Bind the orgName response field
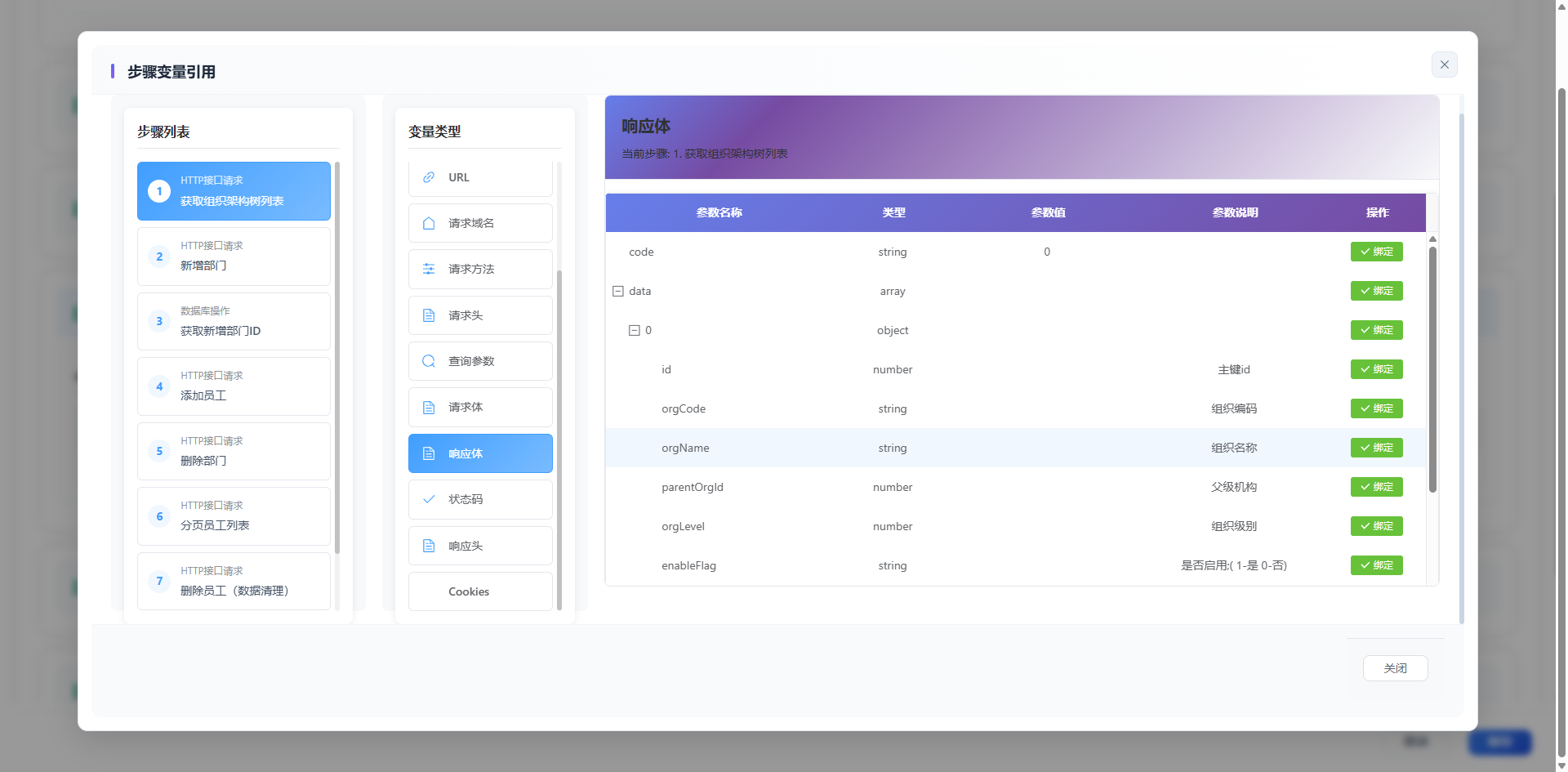 point(1376,448)
